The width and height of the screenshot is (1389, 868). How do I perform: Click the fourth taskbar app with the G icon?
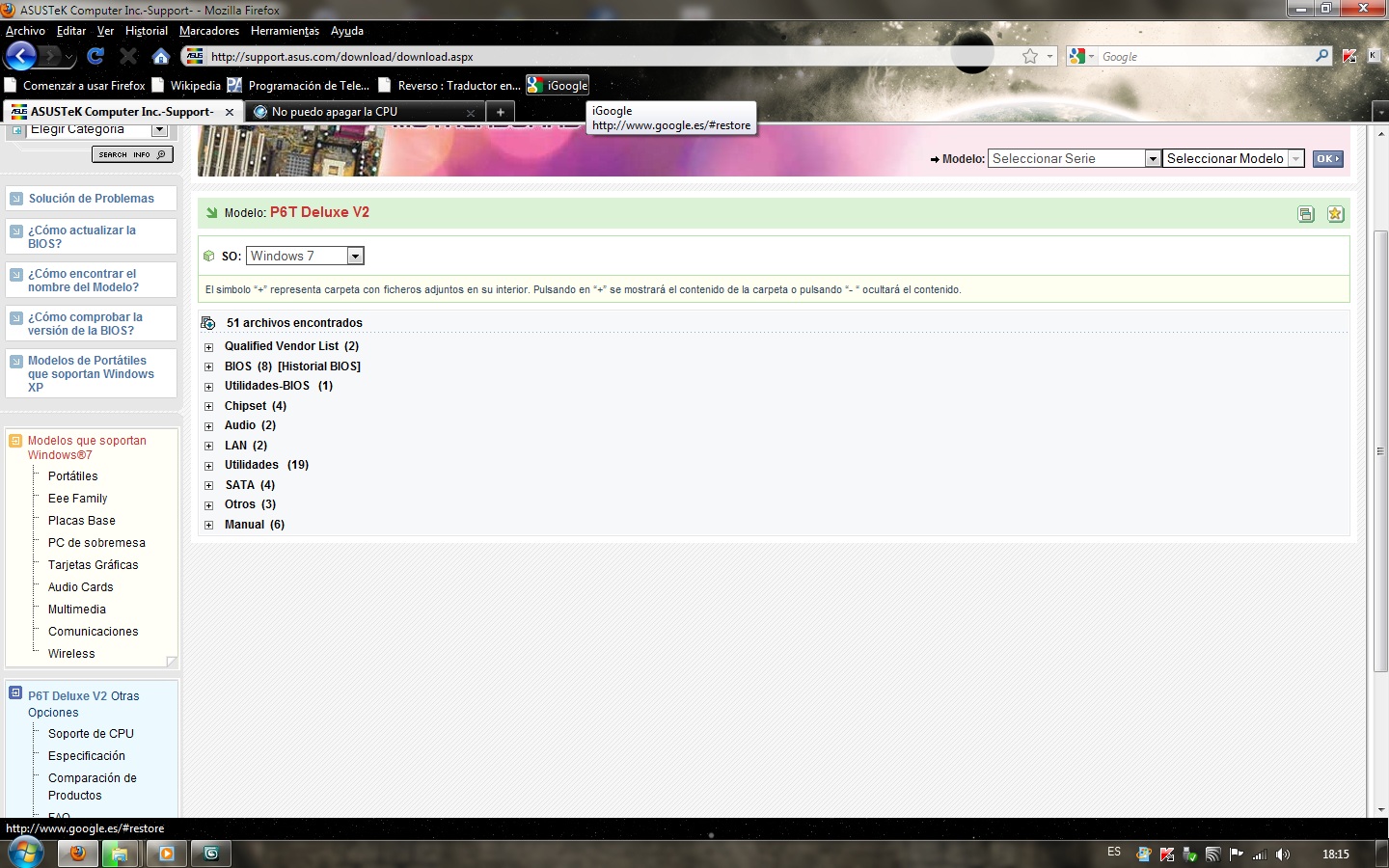coord(211,854)
